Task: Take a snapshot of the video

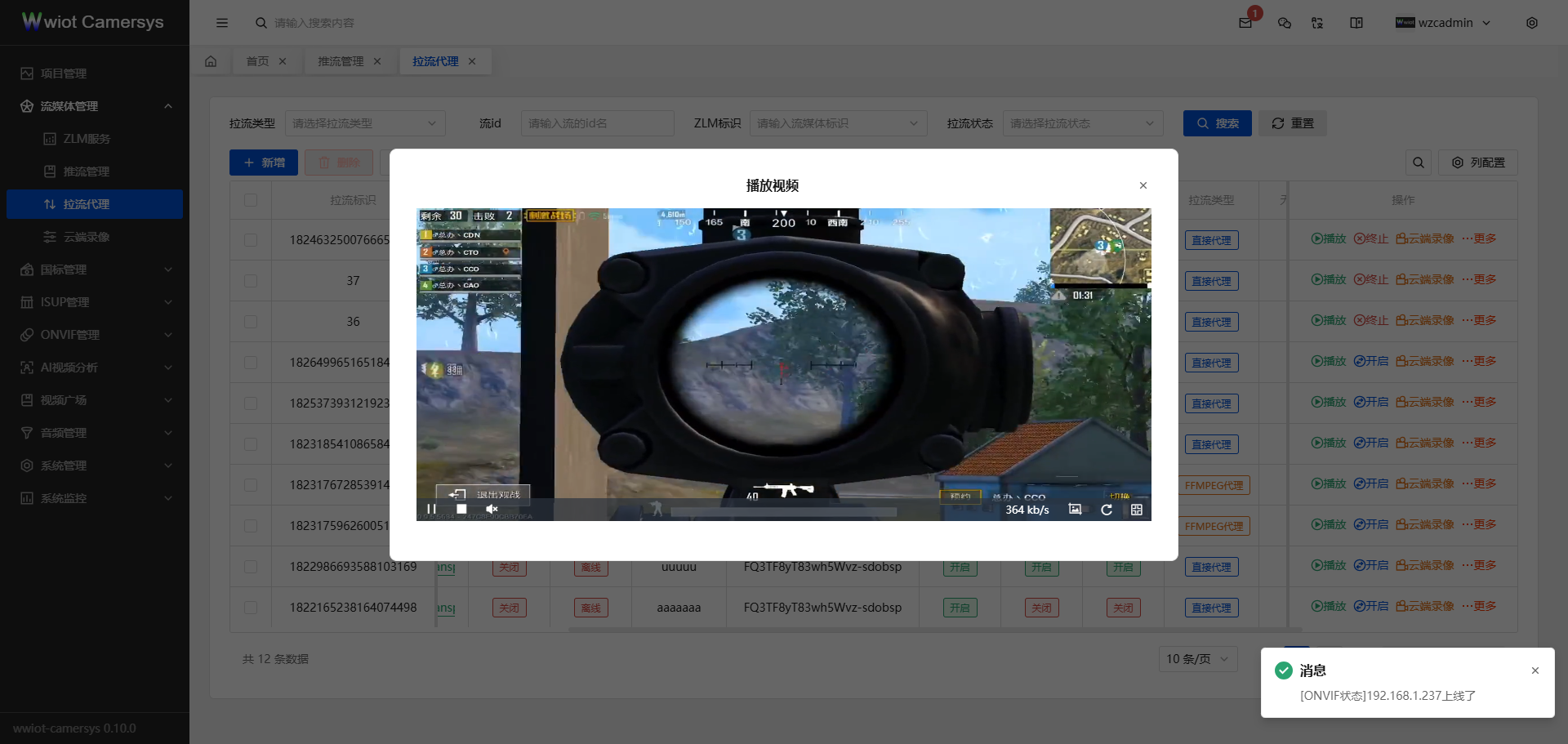Action: click(1075, 510)
